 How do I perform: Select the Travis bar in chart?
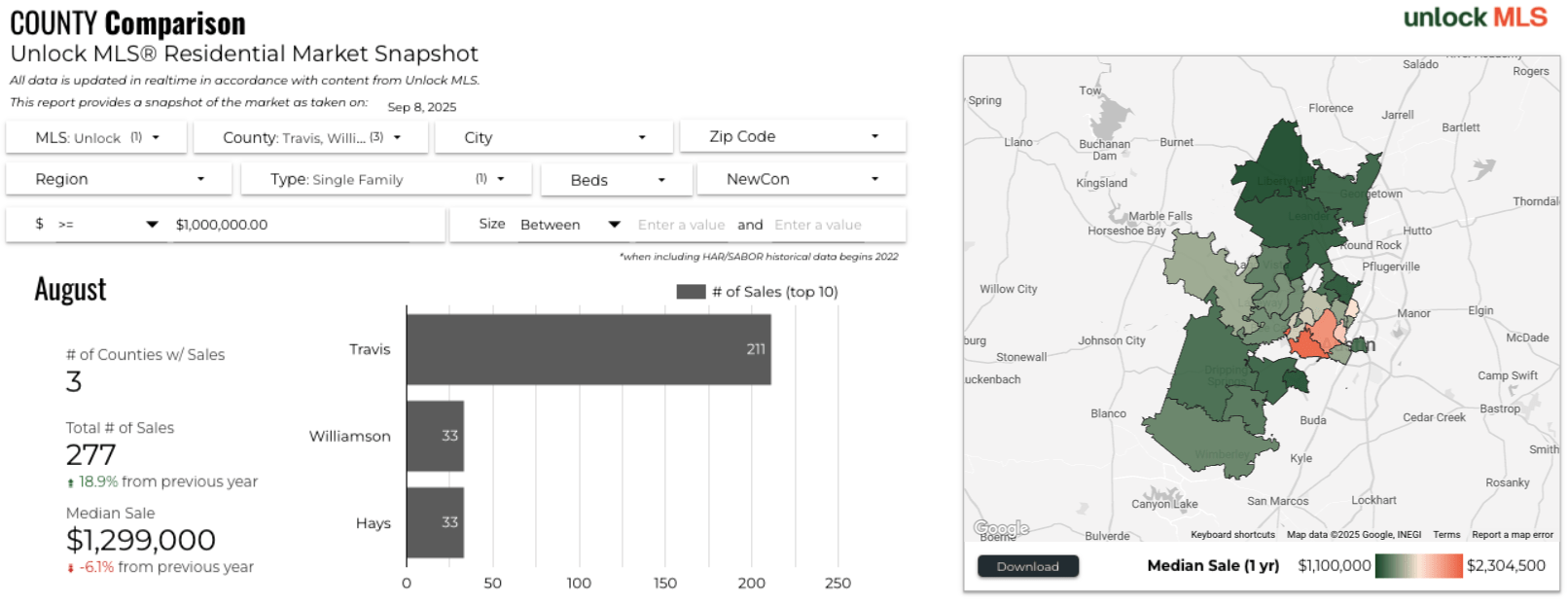tap(588, 349)
